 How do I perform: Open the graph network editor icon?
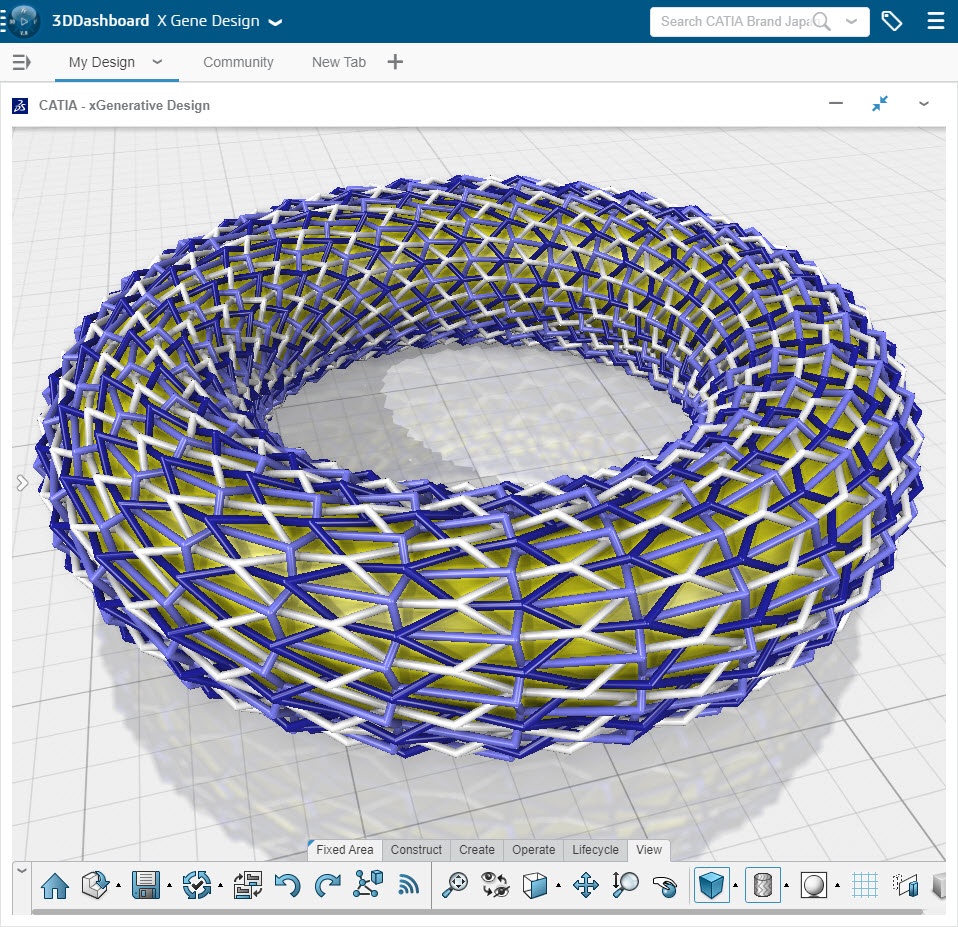click(x=368, y=884)
